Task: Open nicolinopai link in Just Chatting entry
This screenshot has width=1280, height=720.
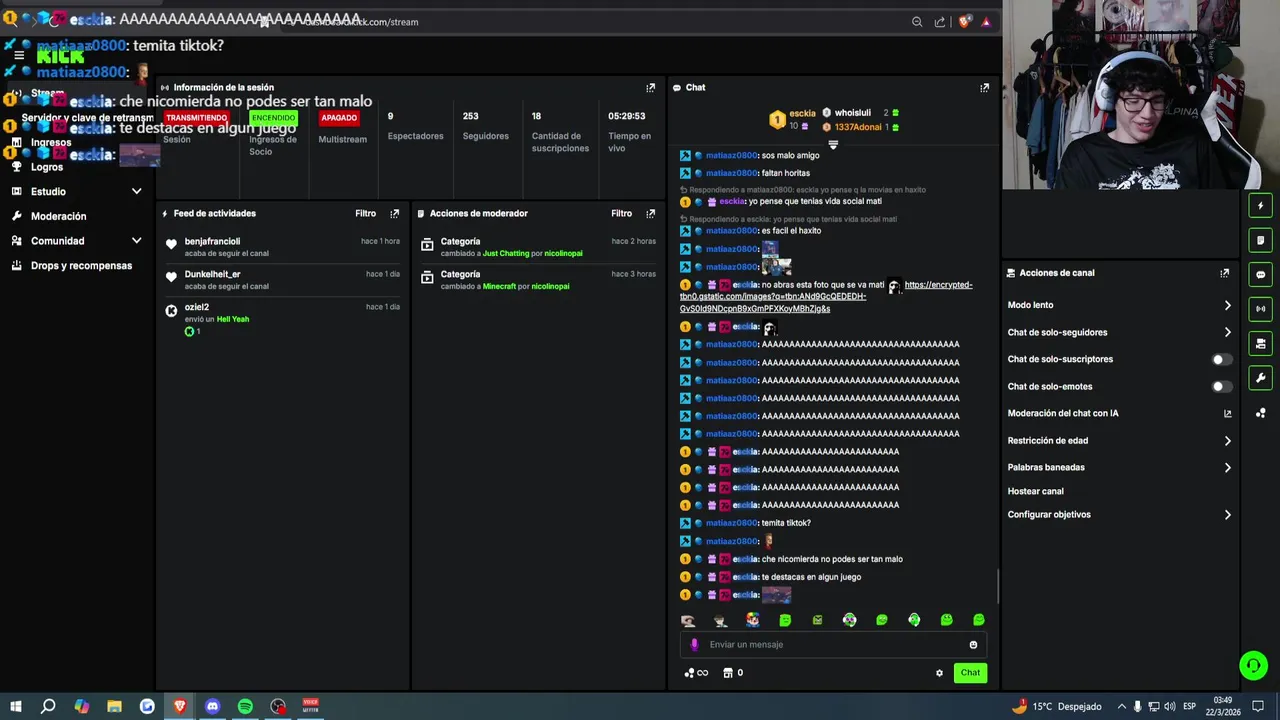Action: tap(563, 254)
